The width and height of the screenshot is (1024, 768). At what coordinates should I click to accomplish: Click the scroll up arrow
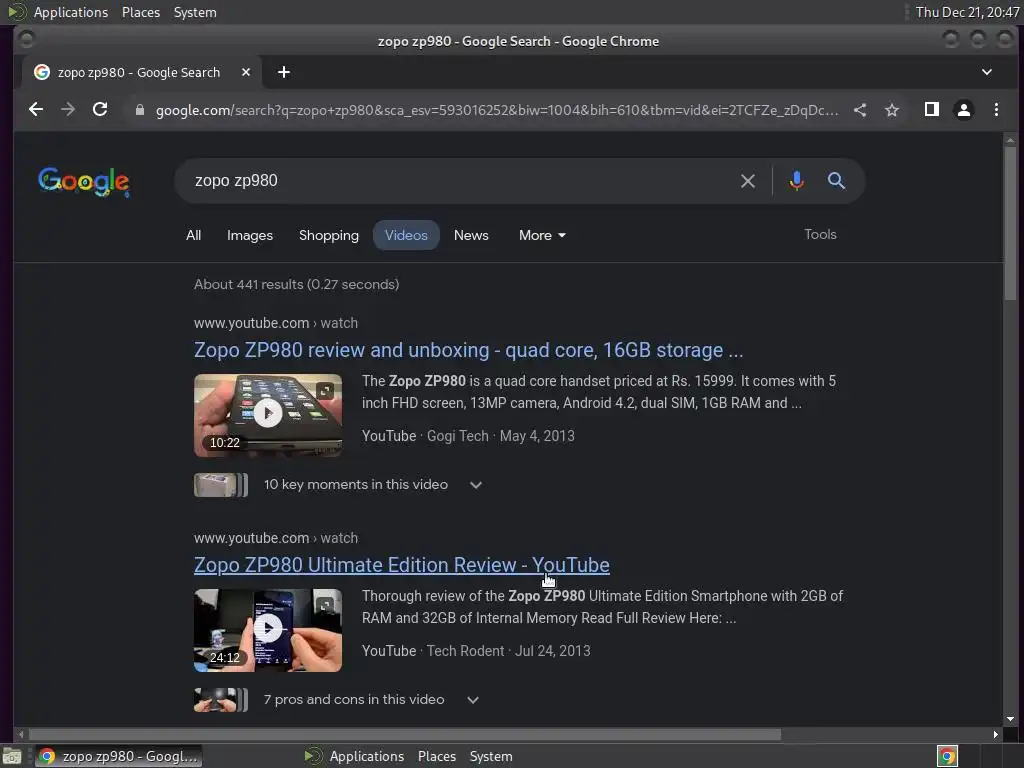pos(1010,140)
